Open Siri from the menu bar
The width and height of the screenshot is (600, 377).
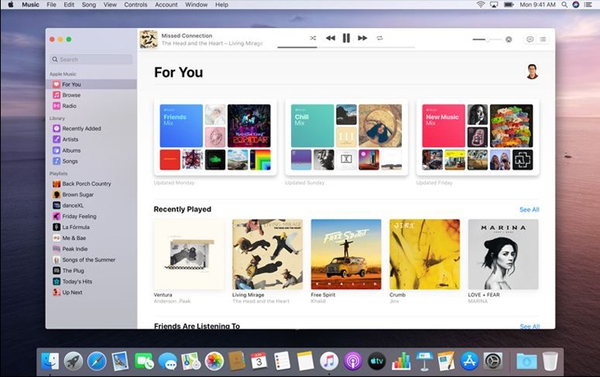576,5
